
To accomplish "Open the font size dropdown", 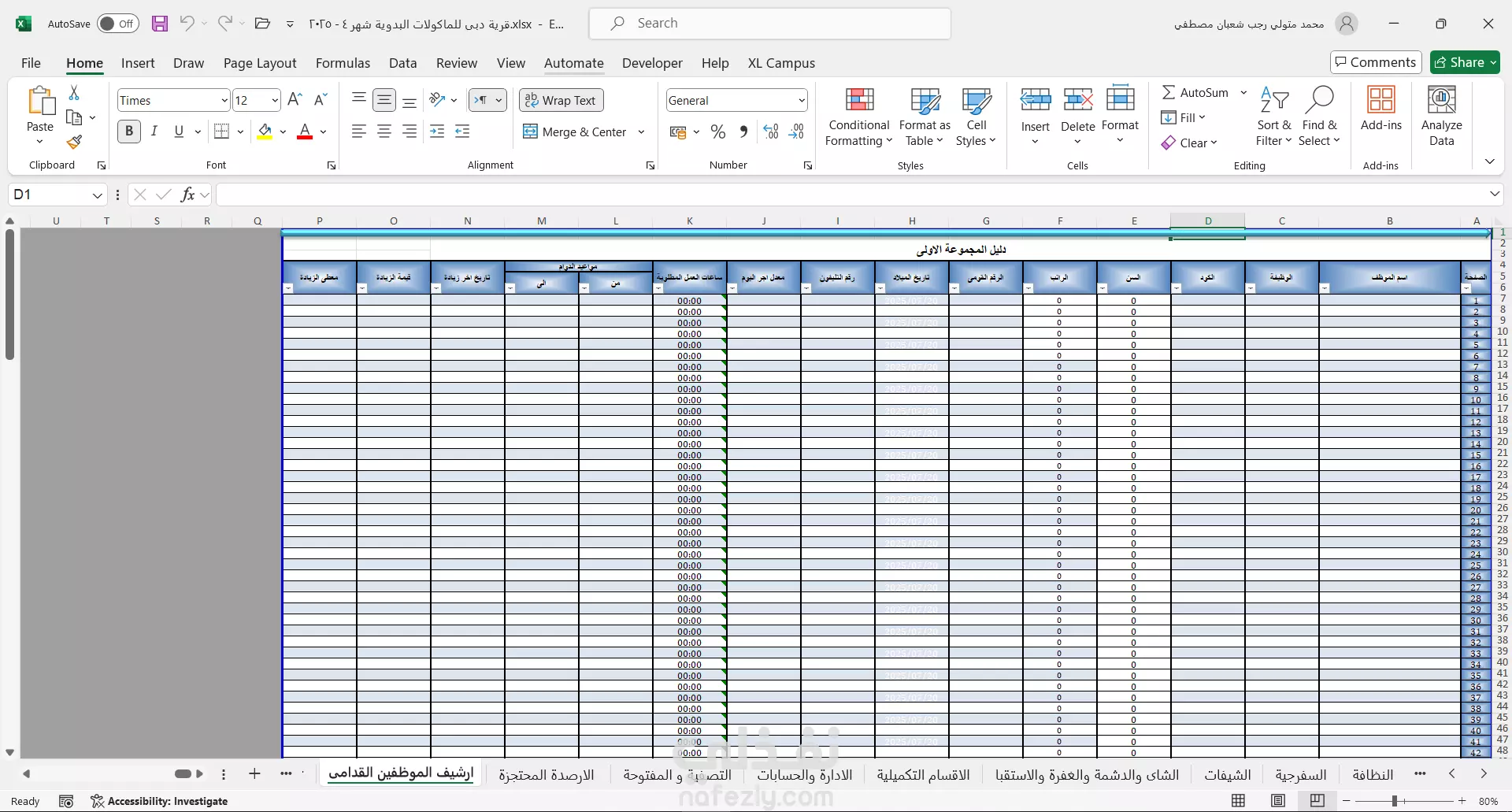I will pyautogui.click(x=275, y=100).
